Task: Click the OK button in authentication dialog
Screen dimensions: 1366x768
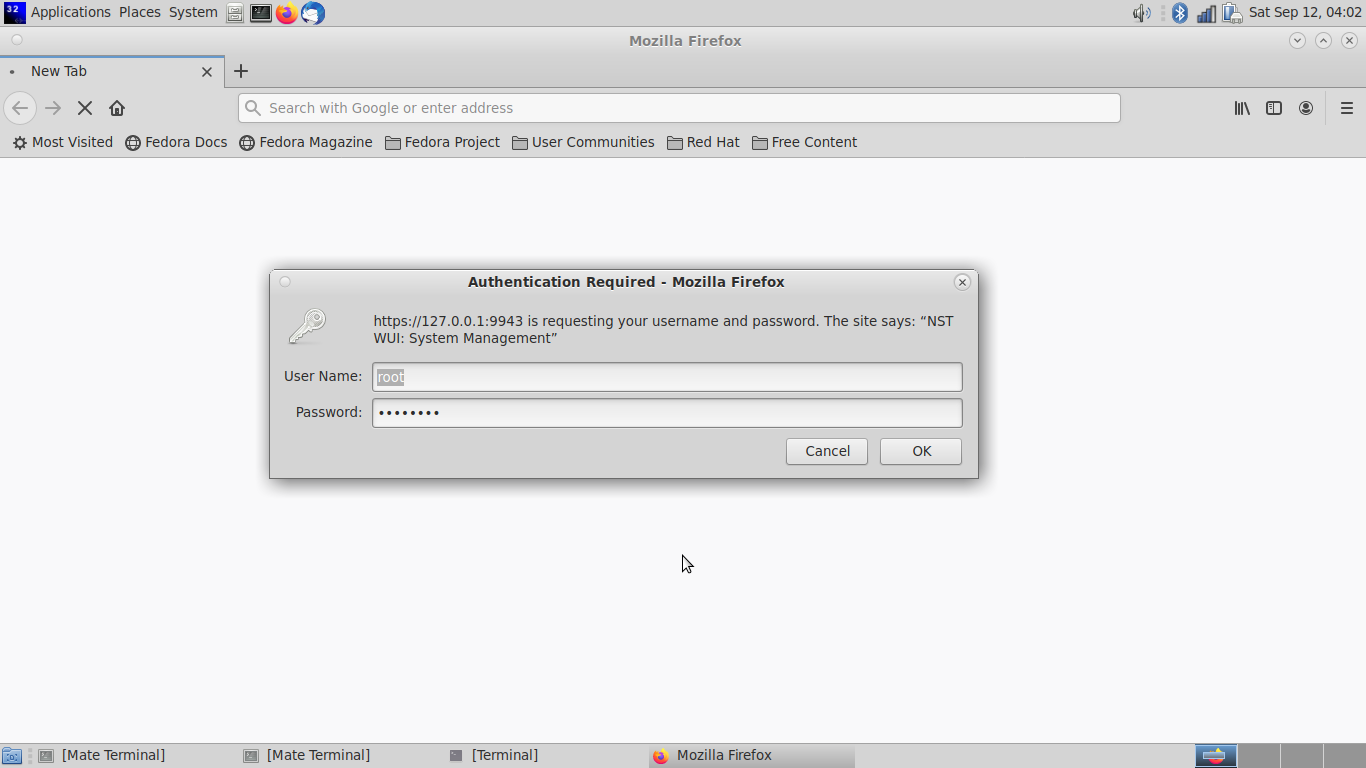Action: tap(921, 451)
